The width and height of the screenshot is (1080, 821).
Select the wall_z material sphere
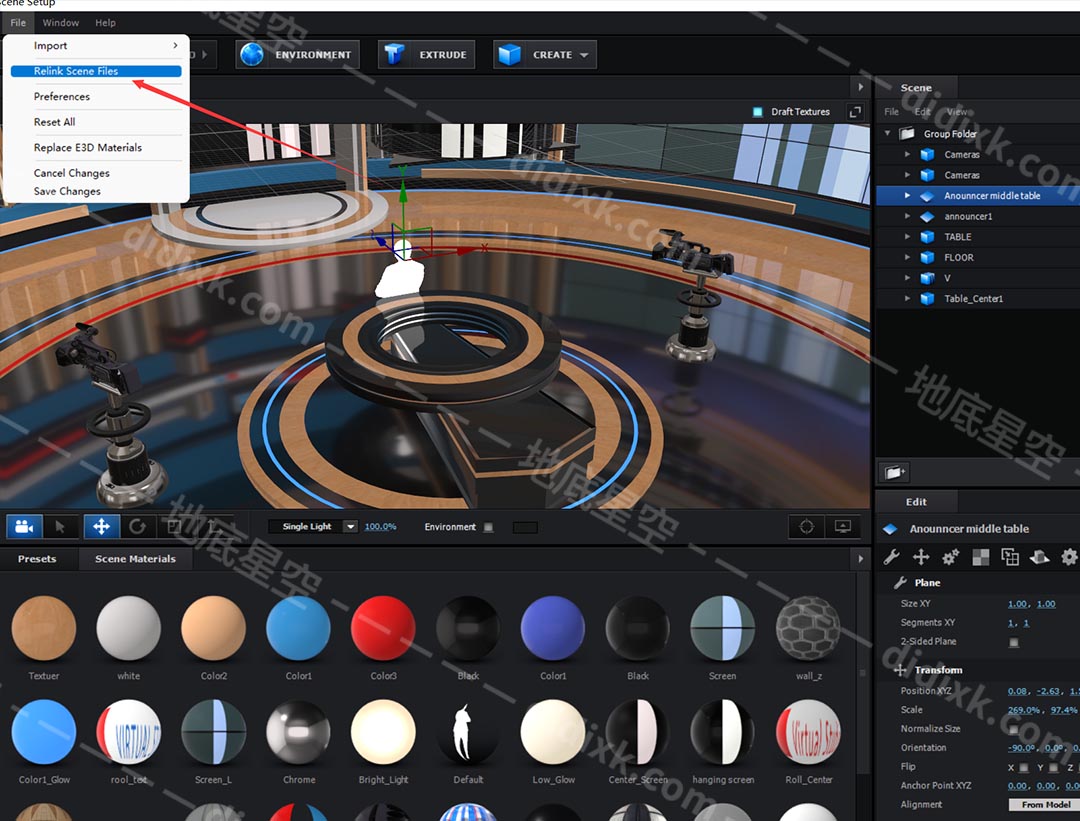click(808, 628)
